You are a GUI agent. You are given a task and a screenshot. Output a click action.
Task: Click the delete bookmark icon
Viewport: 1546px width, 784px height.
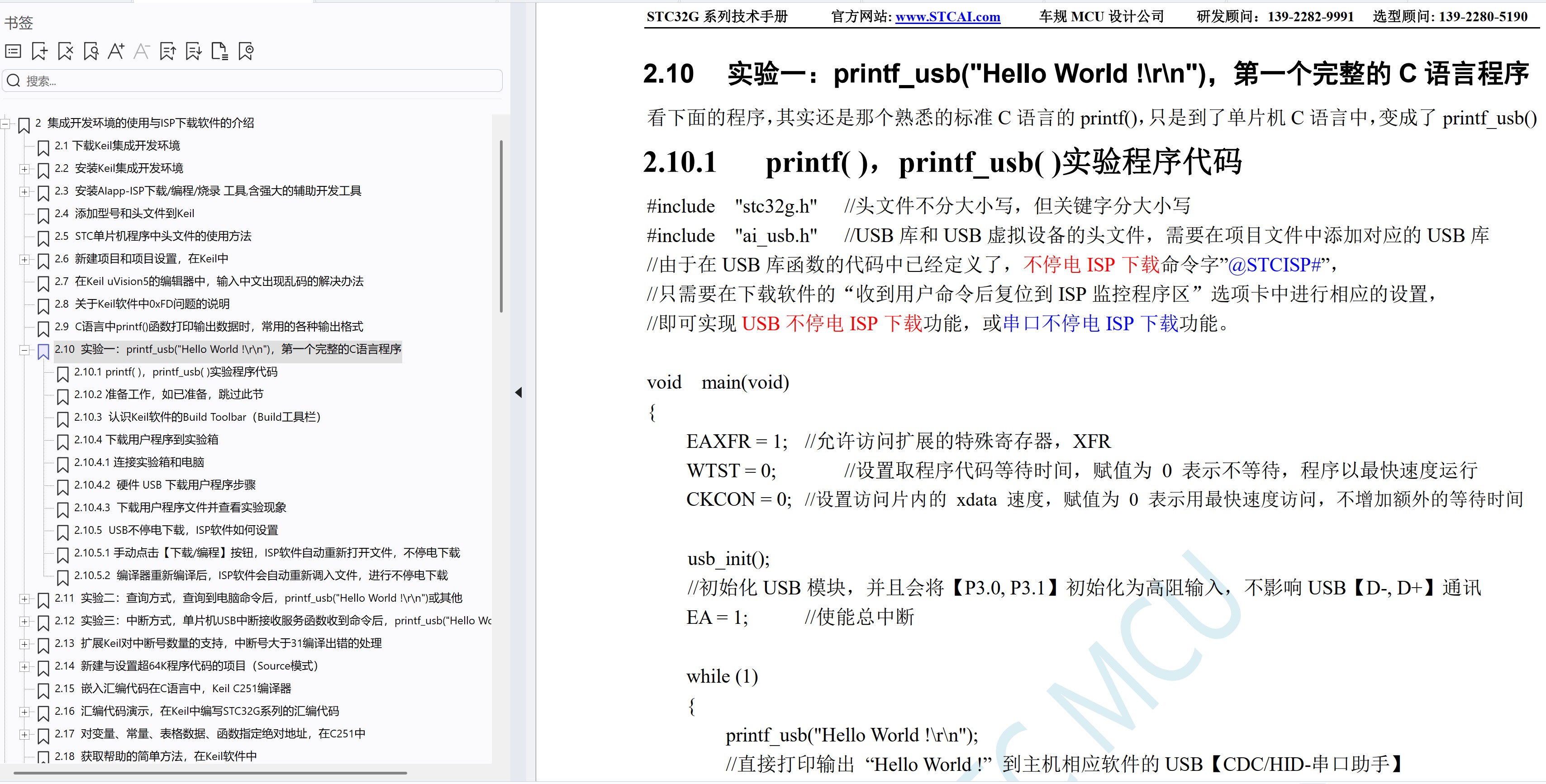click(x=66, y=52)
